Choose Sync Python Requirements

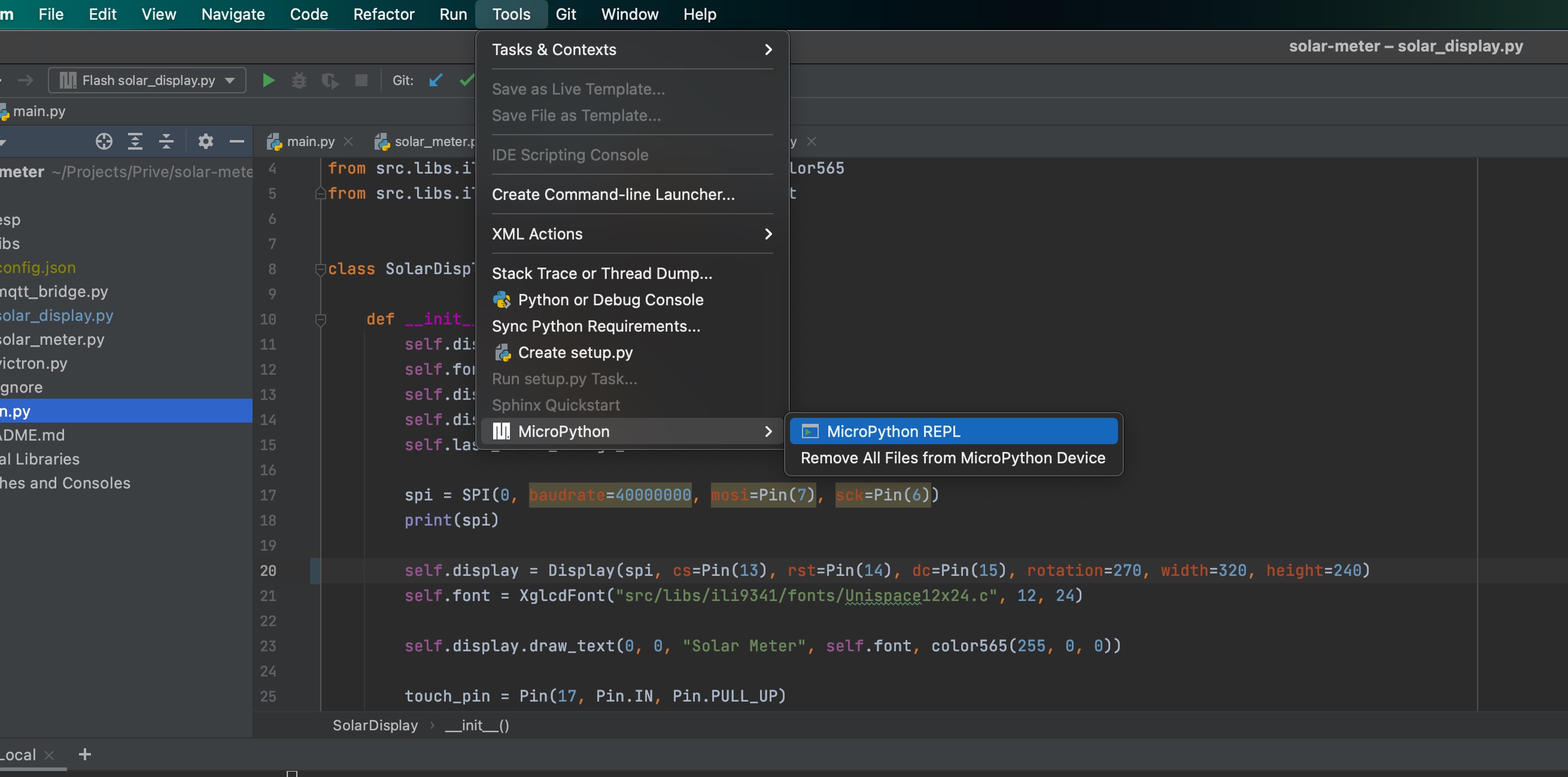pos(632,327)
